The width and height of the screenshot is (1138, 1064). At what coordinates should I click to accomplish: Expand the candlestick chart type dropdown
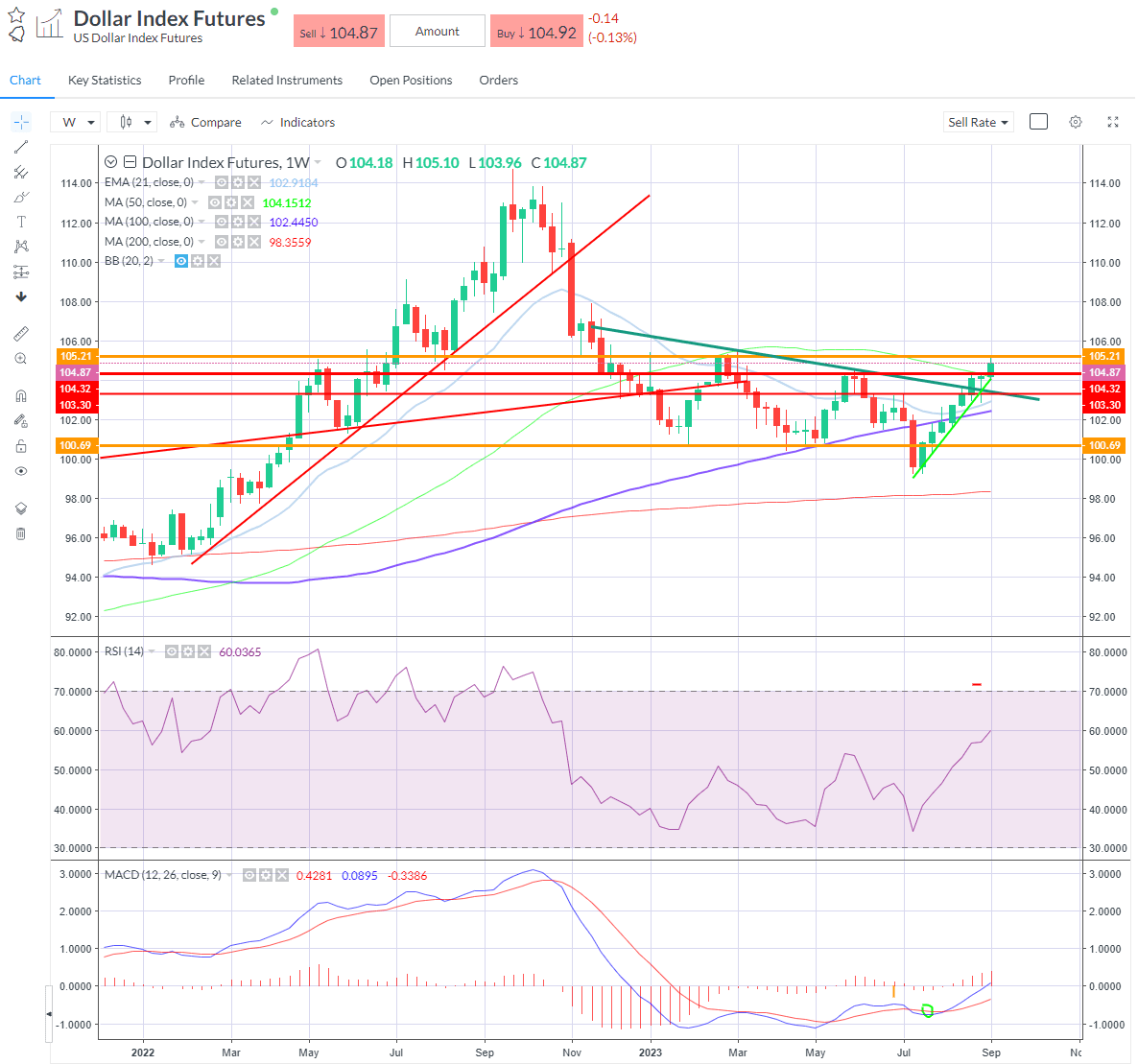pyautogui.click(x=132, y=122)
